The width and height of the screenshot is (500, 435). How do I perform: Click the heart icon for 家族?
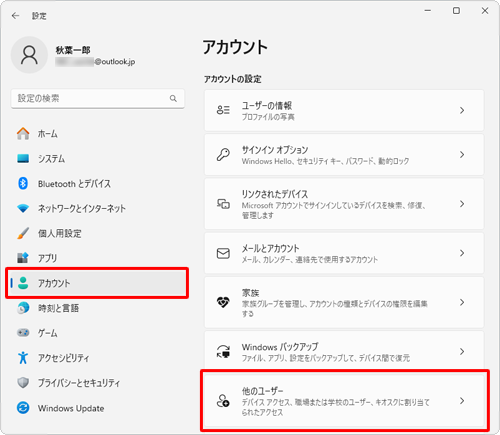(x=223, y=302)
